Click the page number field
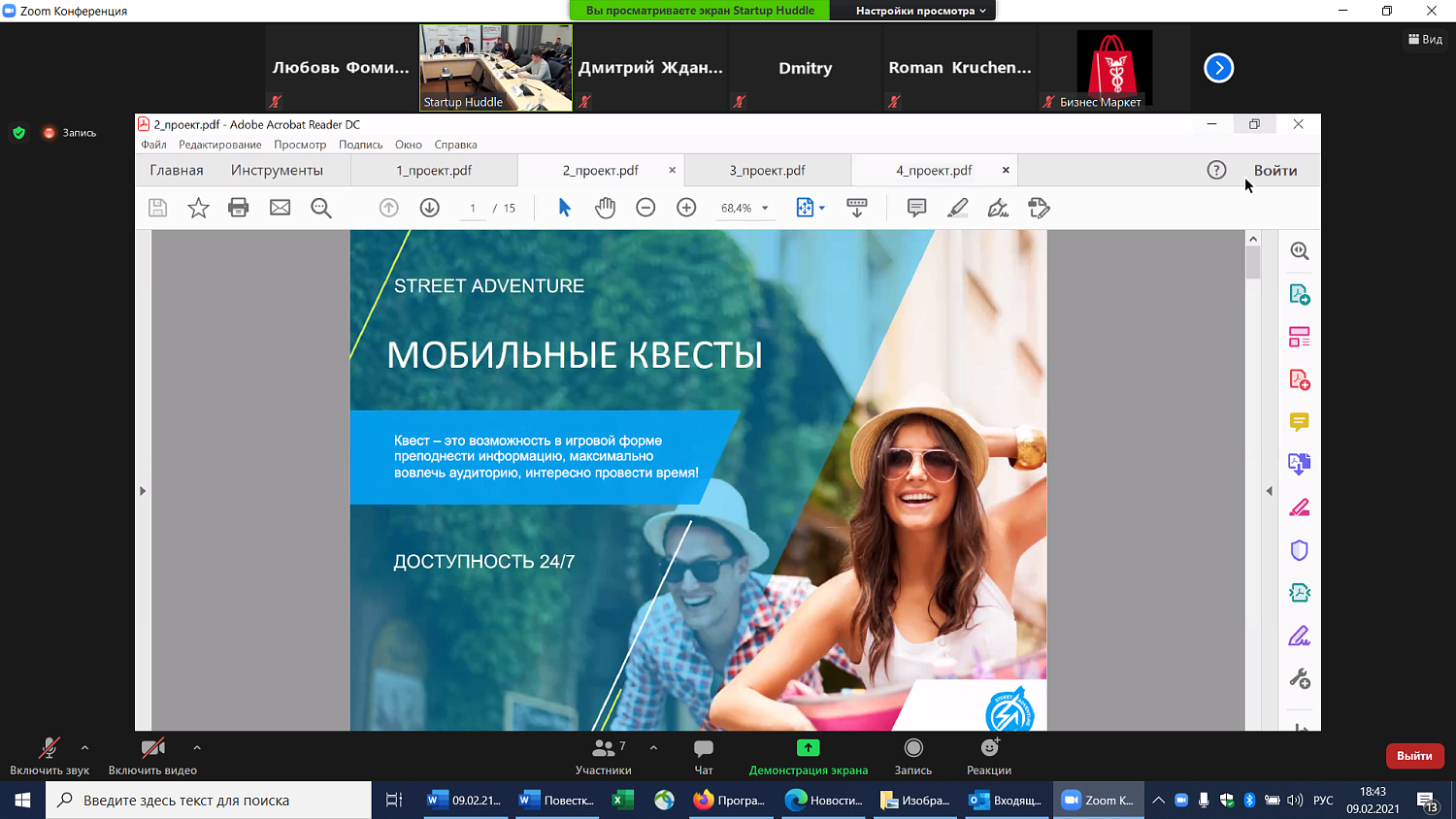The width and height of the screenshot is (1456, 819). coord(473,208)
